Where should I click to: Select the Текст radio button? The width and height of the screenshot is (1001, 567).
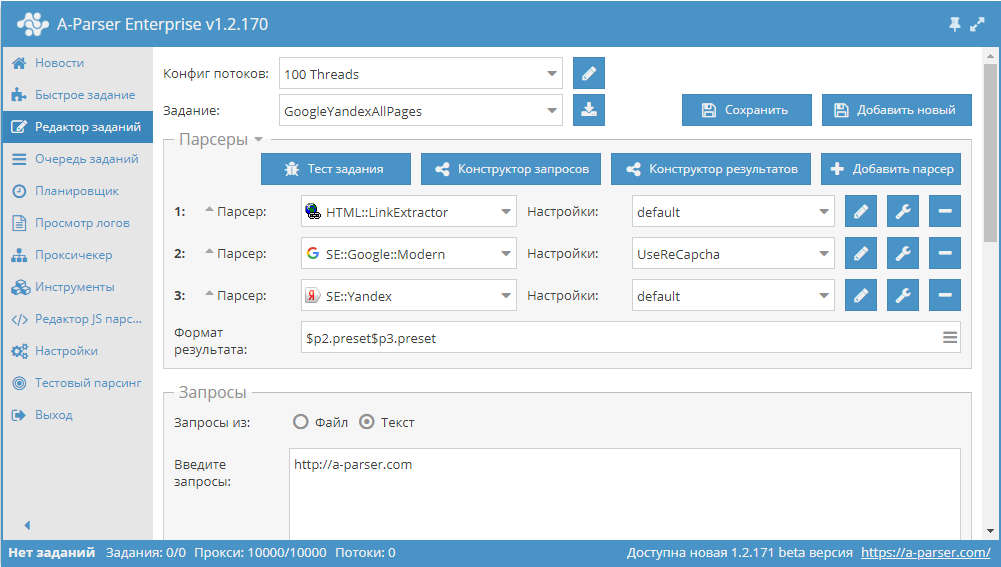pos(366,421)
